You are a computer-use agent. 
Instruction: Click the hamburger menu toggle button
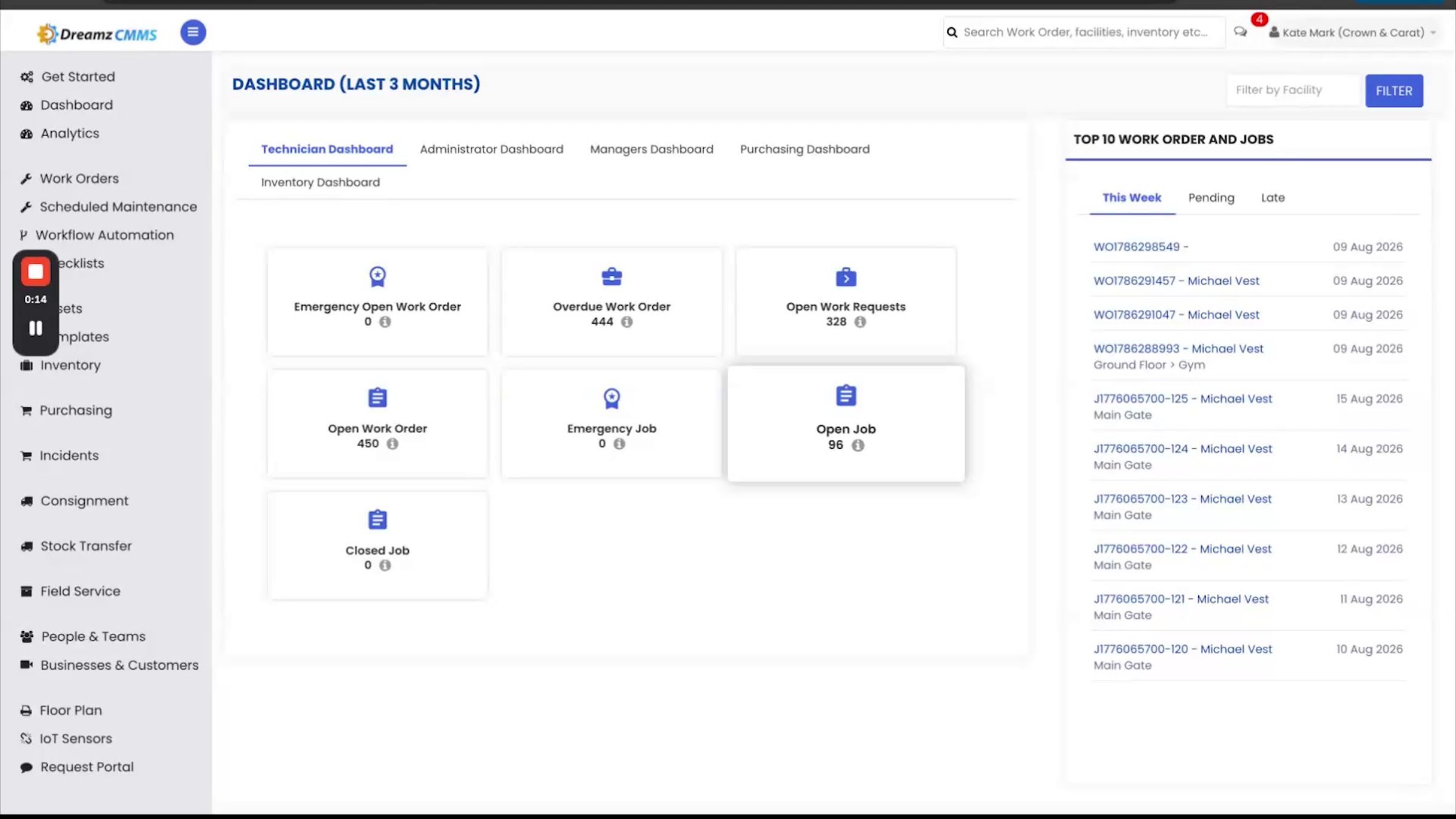coord(193,32)
